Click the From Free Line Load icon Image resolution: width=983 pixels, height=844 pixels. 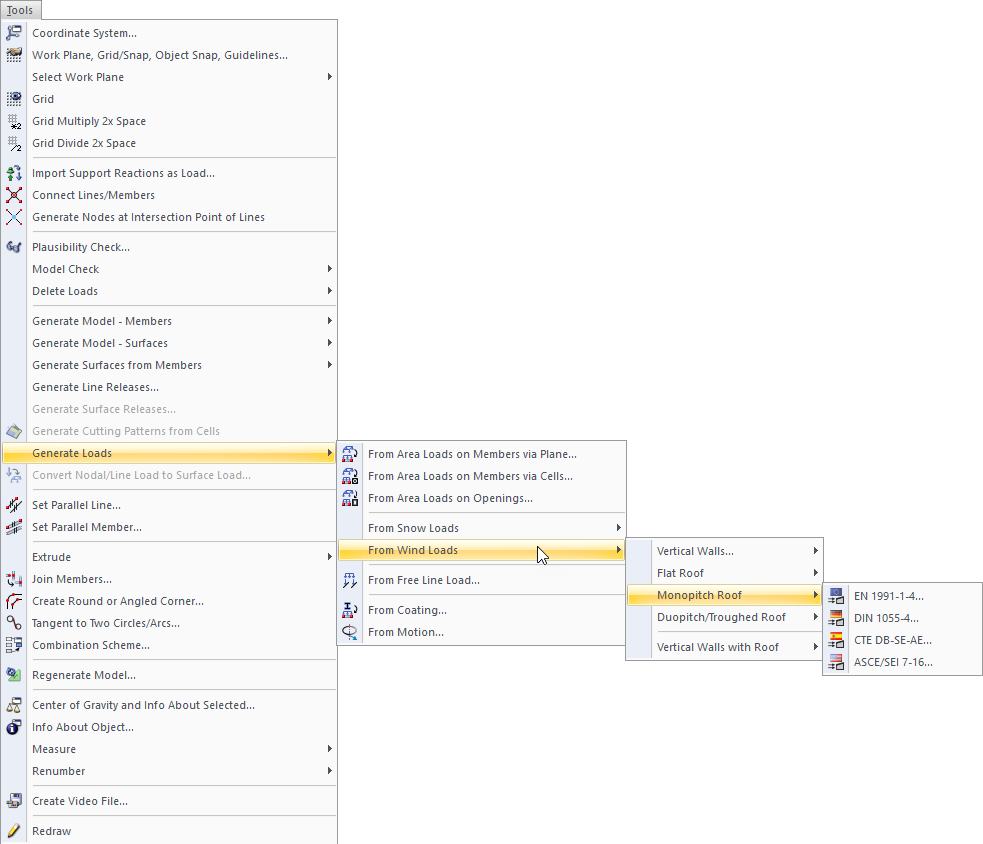350,580
